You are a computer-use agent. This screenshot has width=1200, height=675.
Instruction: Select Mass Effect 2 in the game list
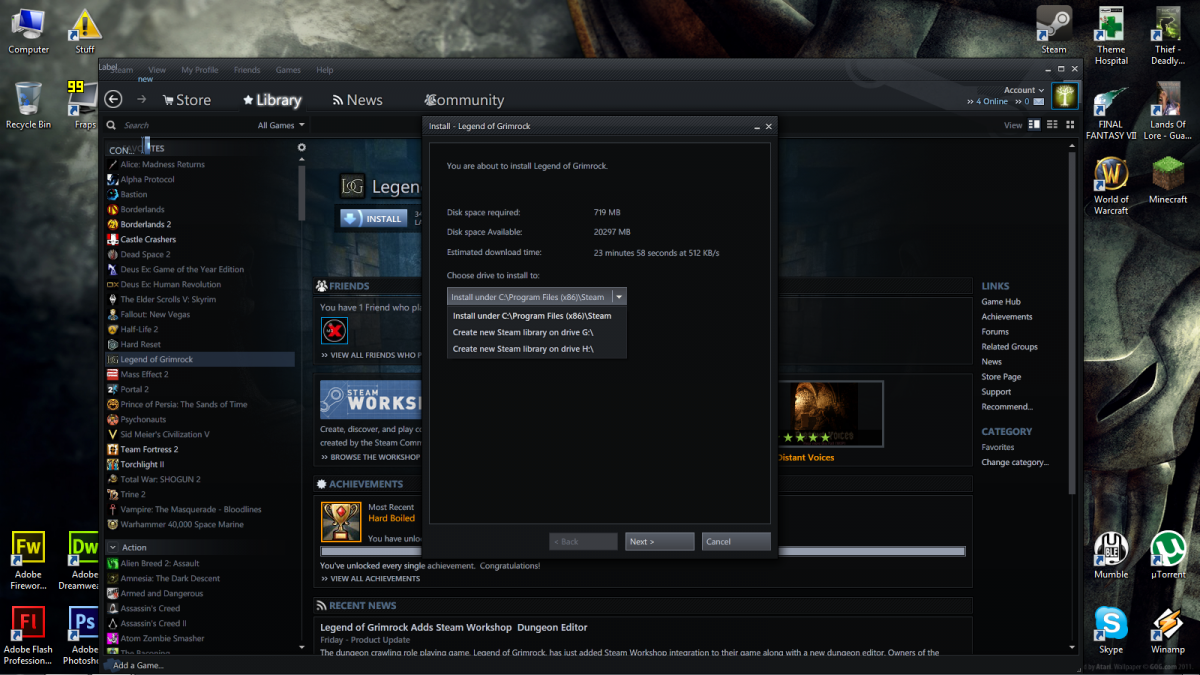pyautogui.click(x=200, y=374)
